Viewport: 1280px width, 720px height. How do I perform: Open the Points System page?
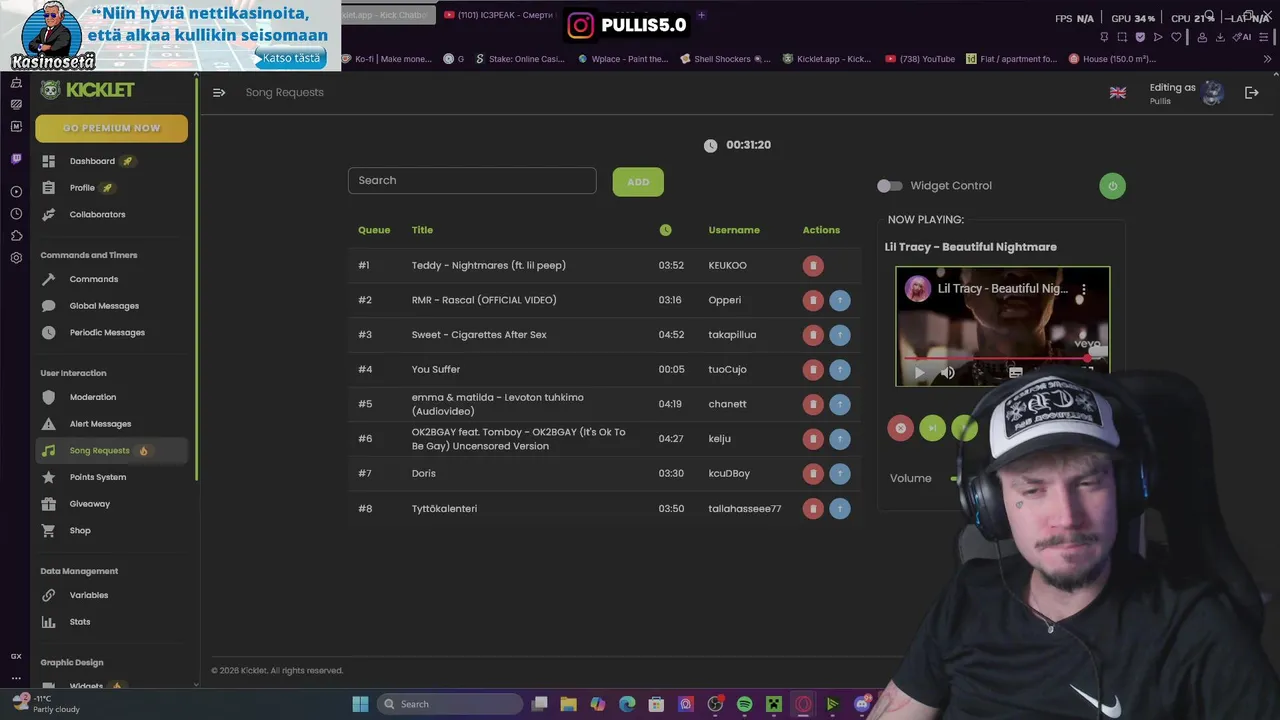tap(98, 477)
